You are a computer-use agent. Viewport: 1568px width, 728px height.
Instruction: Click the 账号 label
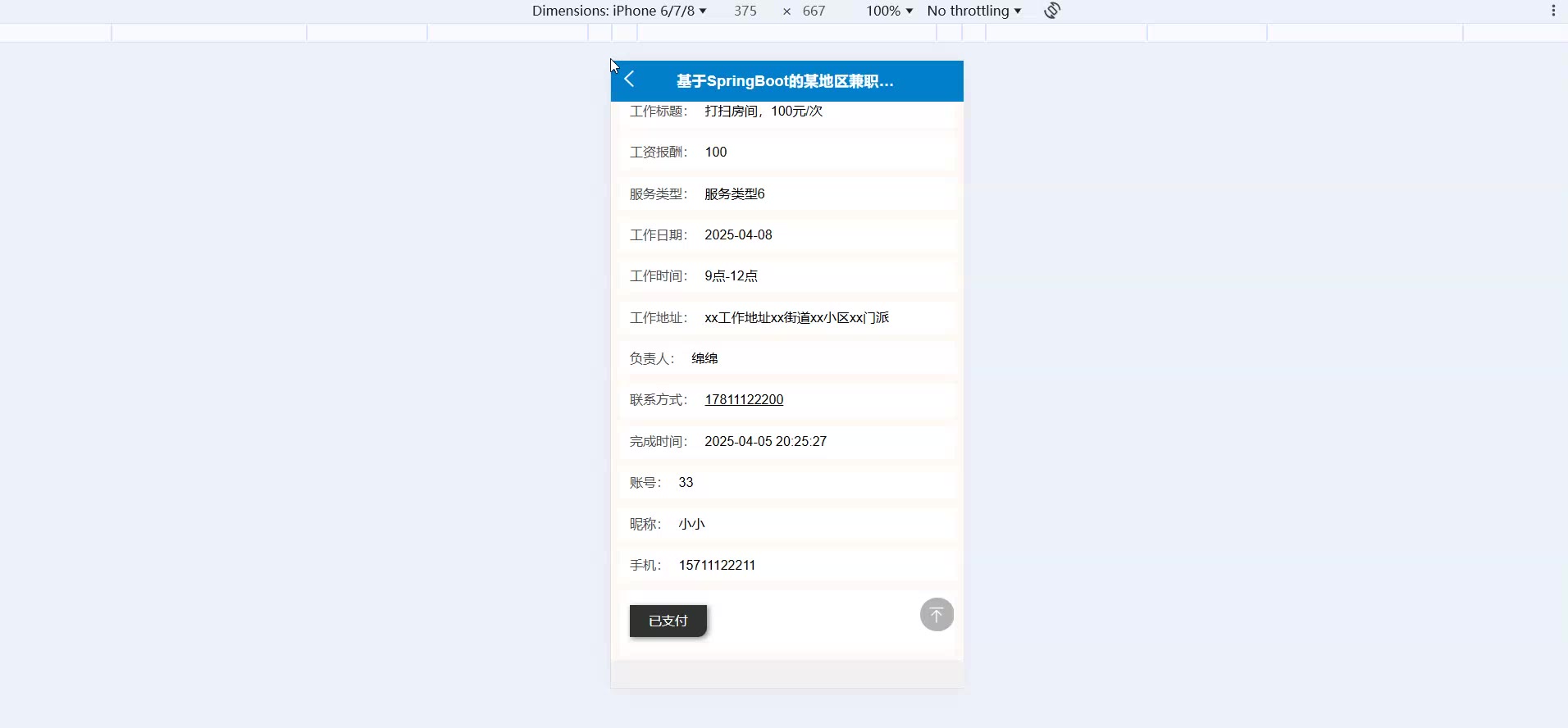pyautogui.click(x=645, y=482)
